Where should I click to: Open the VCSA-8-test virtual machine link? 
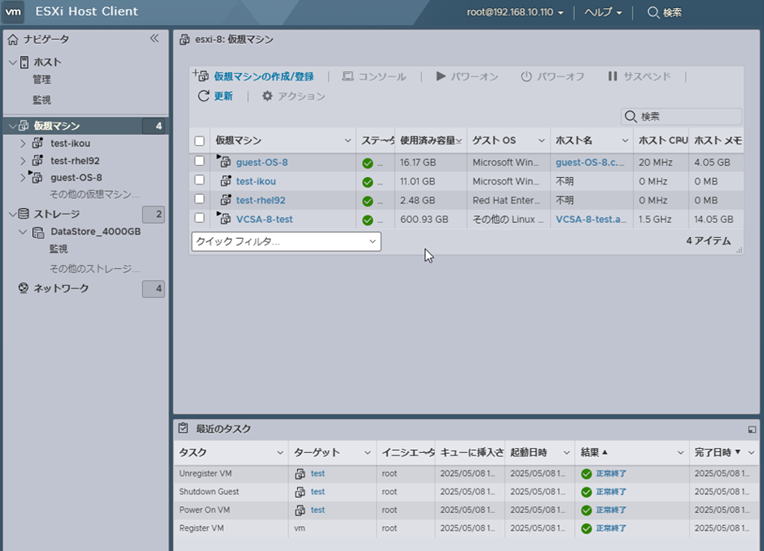click(264, 219)
